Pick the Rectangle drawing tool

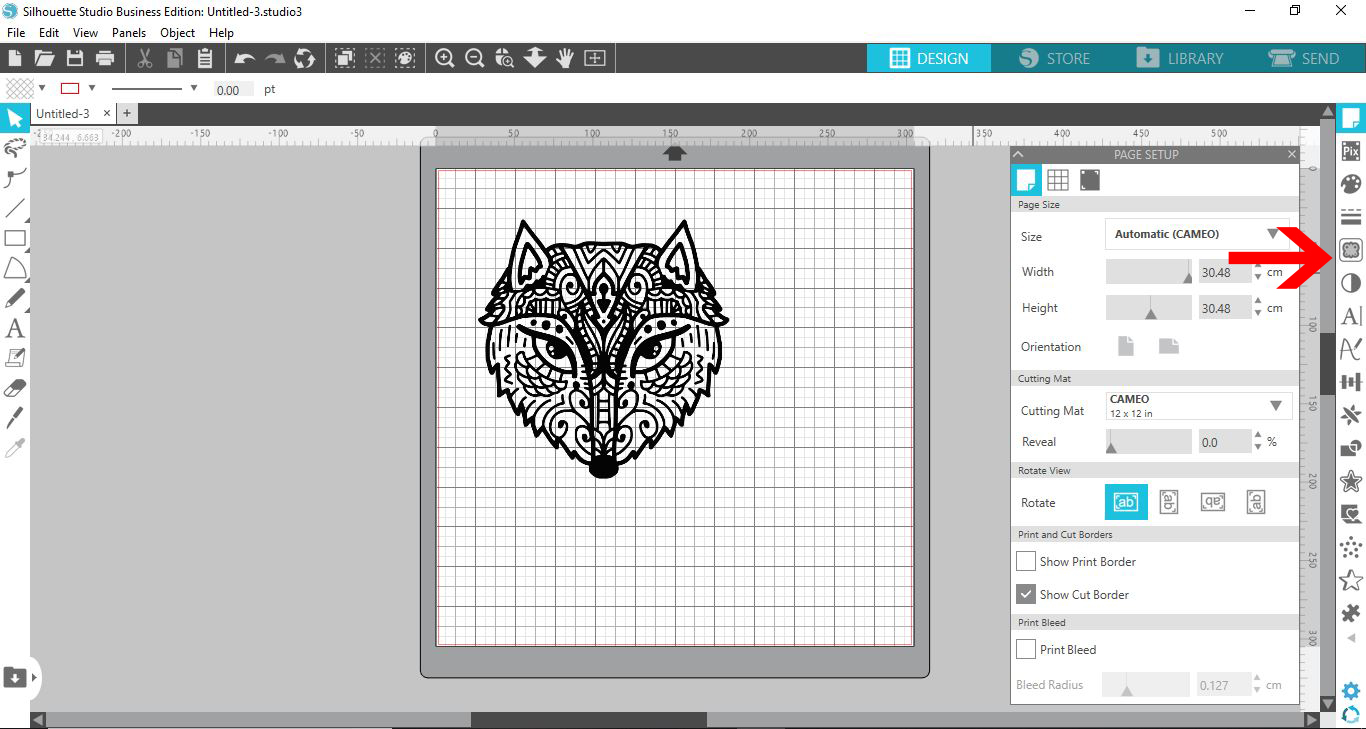(14, 238)
